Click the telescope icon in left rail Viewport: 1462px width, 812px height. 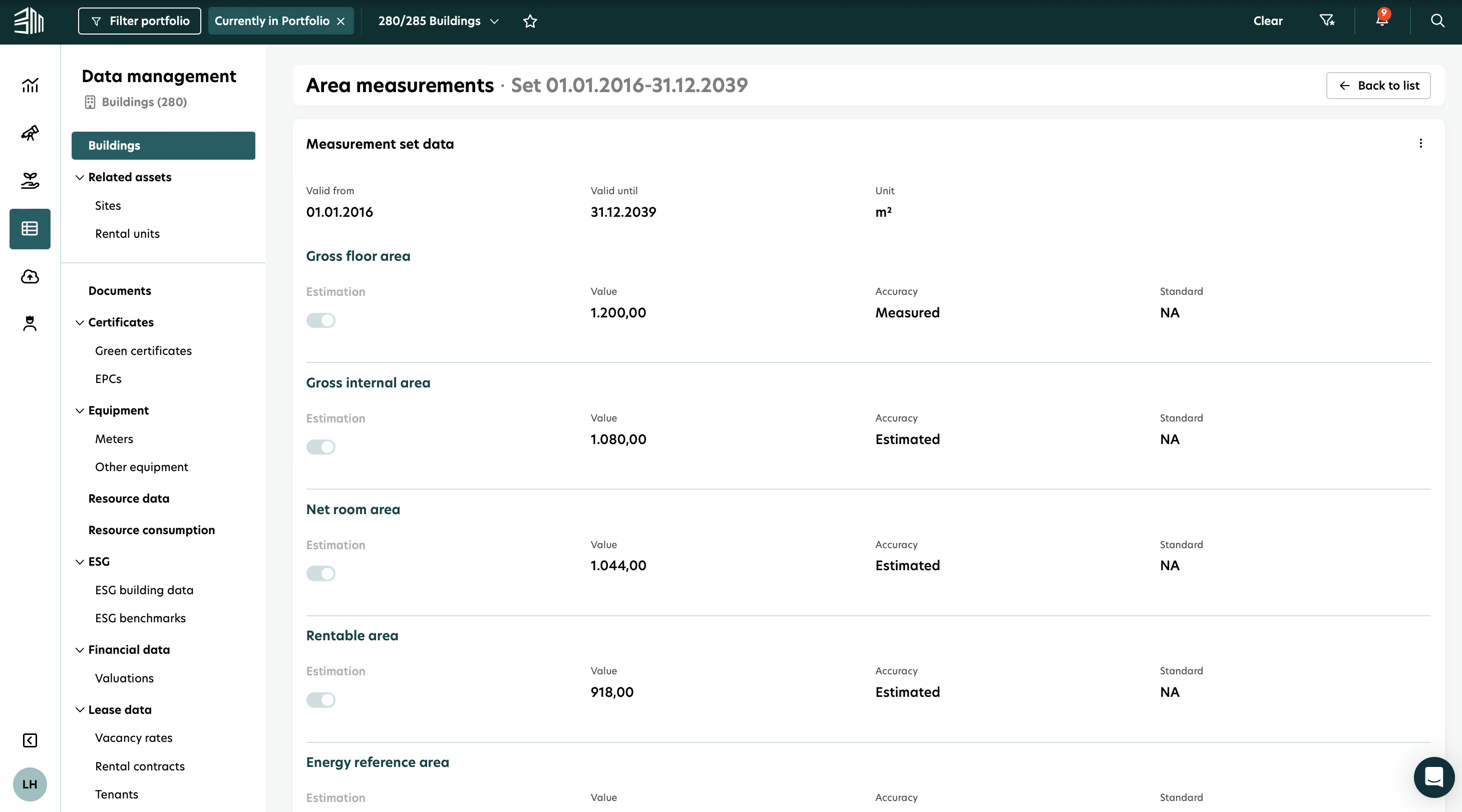30,133
